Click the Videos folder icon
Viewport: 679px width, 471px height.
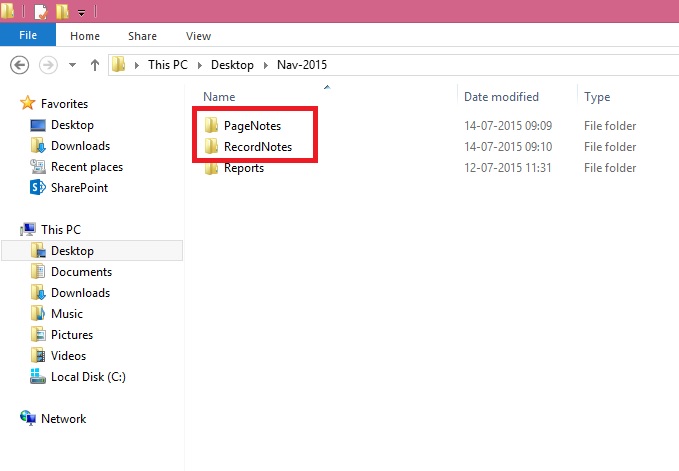click(38, 355)
